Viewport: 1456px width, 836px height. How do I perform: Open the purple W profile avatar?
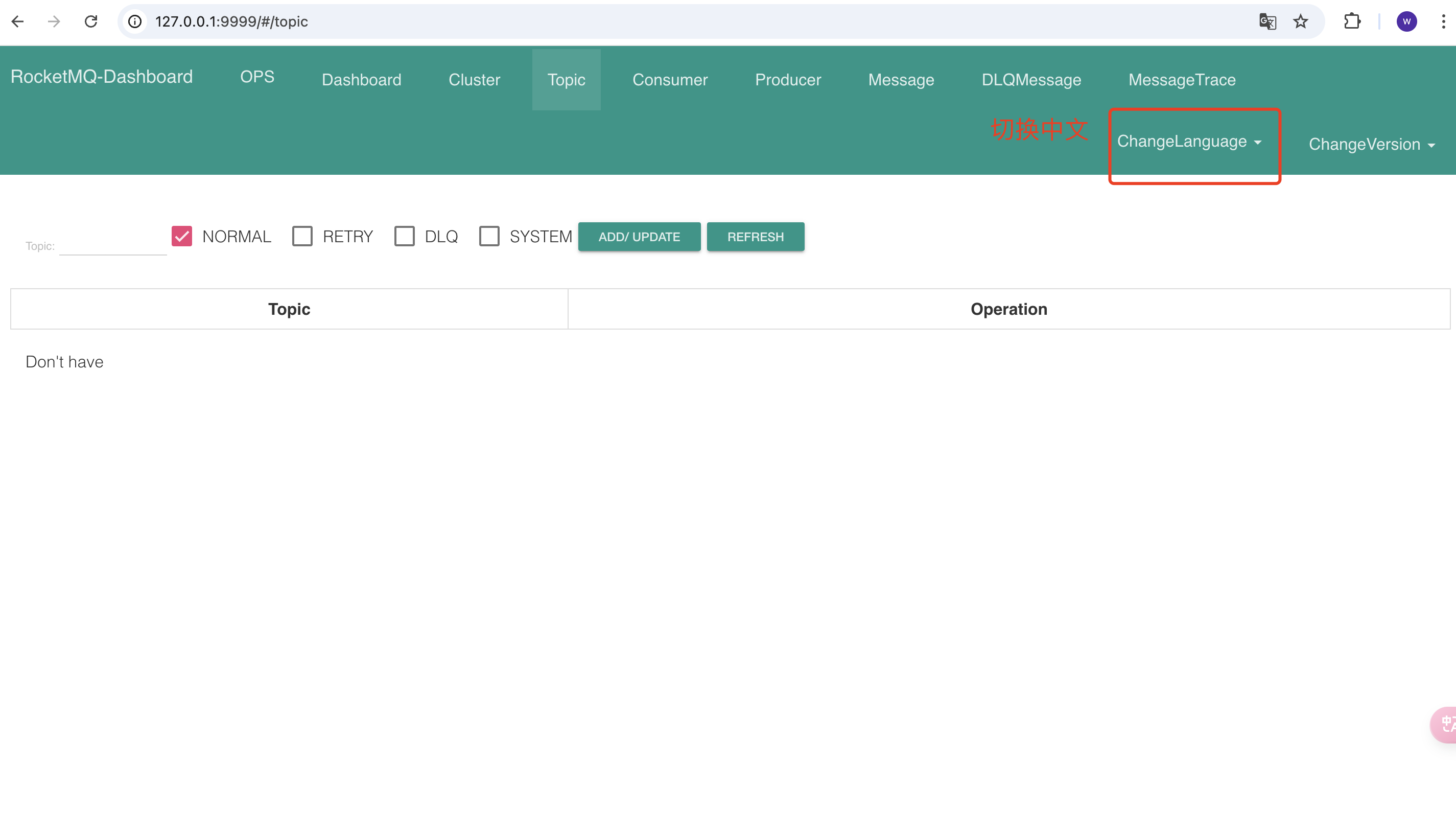[x=1406, y=22]
